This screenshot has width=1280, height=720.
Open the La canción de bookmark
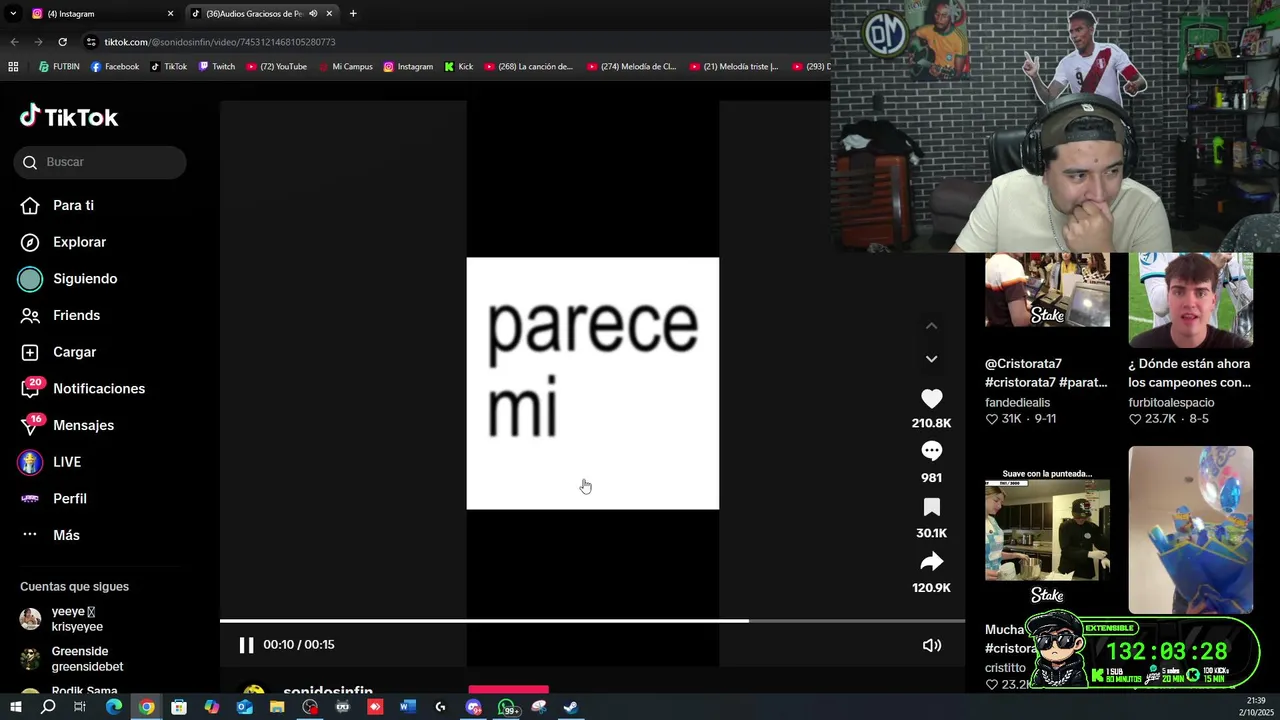[x=529, y=67]
